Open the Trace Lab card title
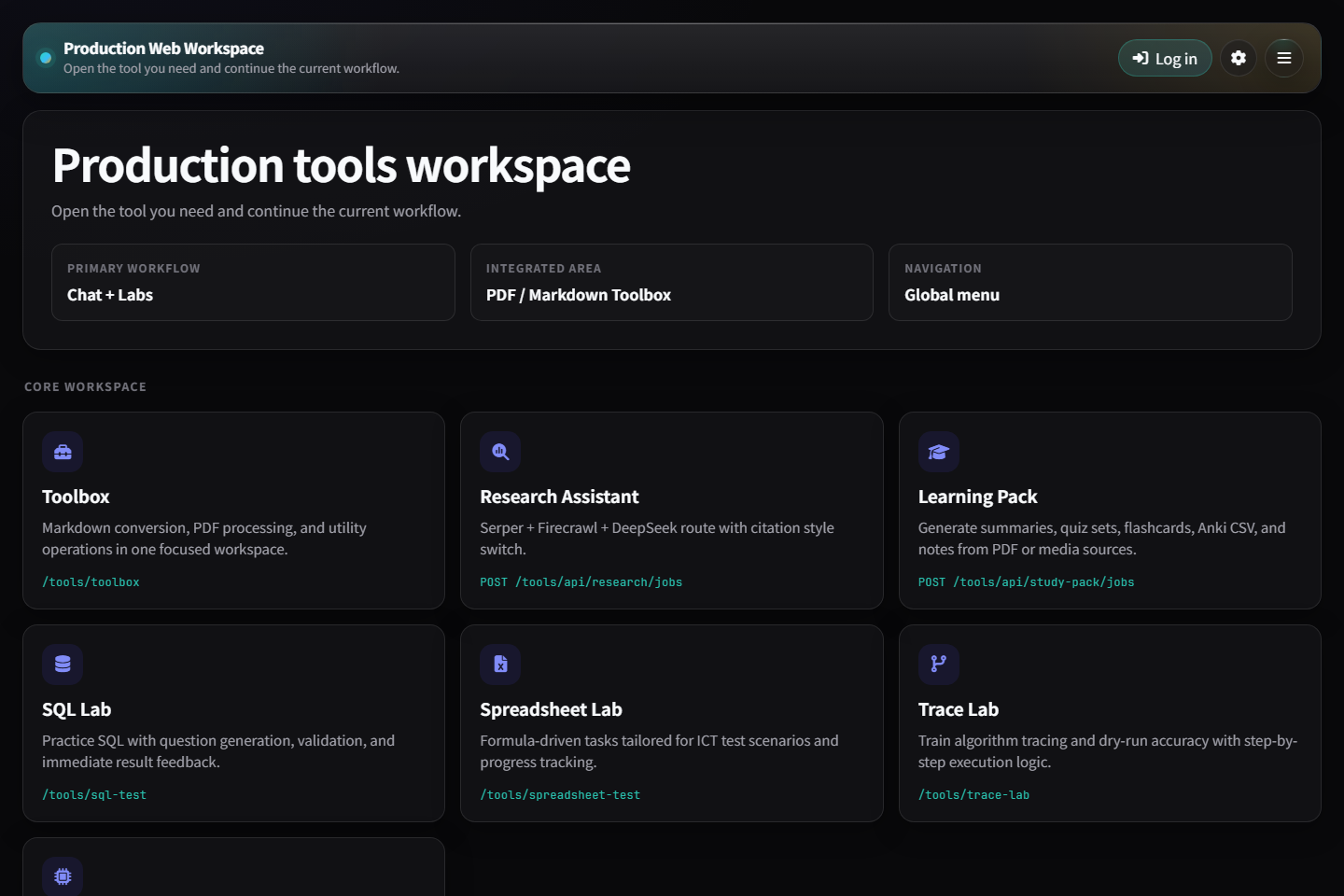 pos(959,709)
